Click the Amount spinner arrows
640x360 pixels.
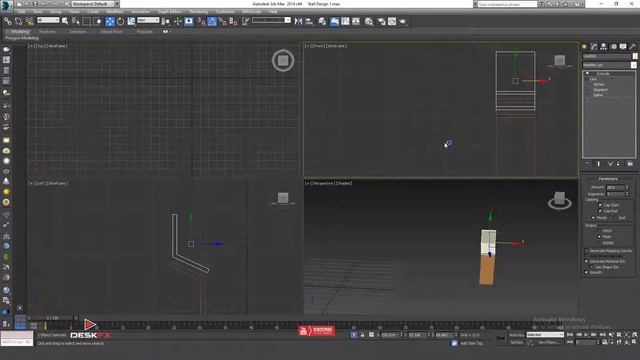[x=627, y=187]
